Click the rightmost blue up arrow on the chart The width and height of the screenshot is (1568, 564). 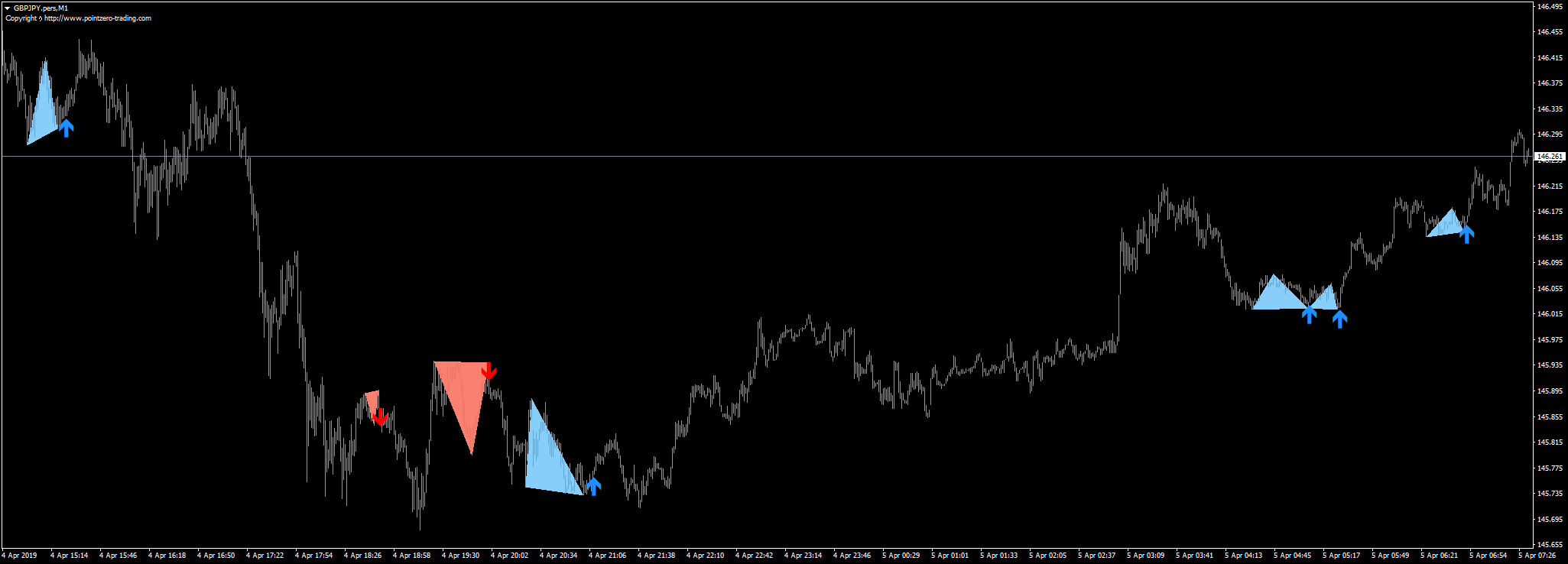click(1466, 234)
